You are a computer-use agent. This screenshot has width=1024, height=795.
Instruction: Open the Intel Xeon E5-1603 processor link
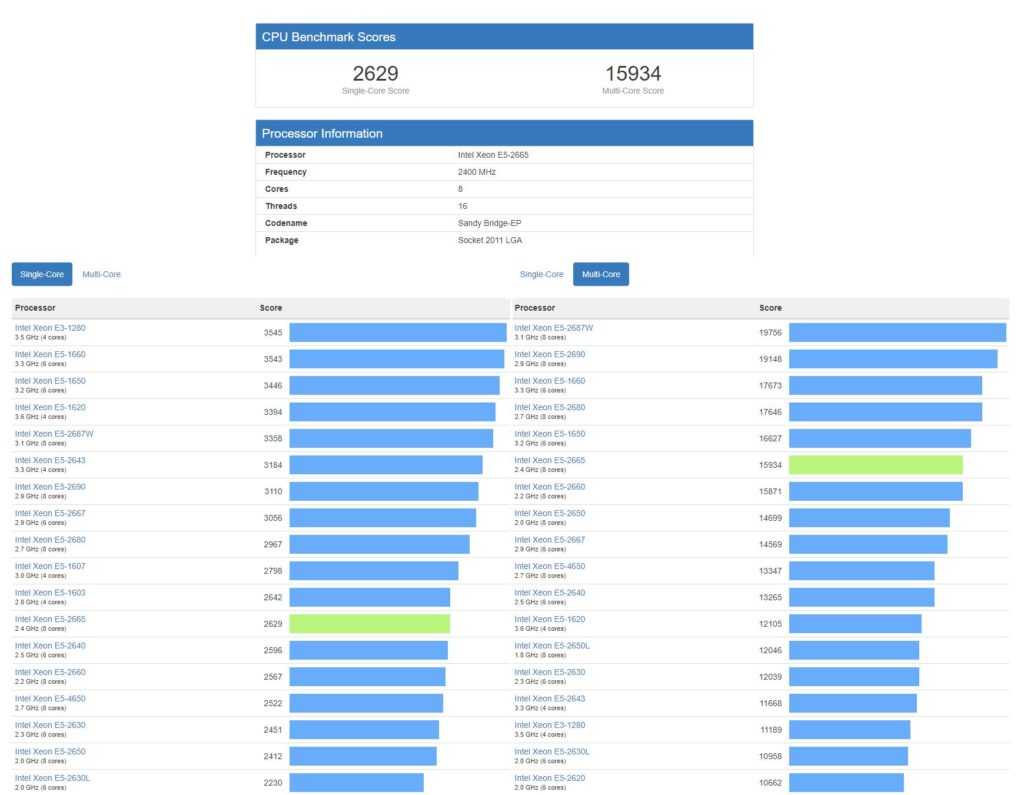pyautogui.click(x=50, y=592)
